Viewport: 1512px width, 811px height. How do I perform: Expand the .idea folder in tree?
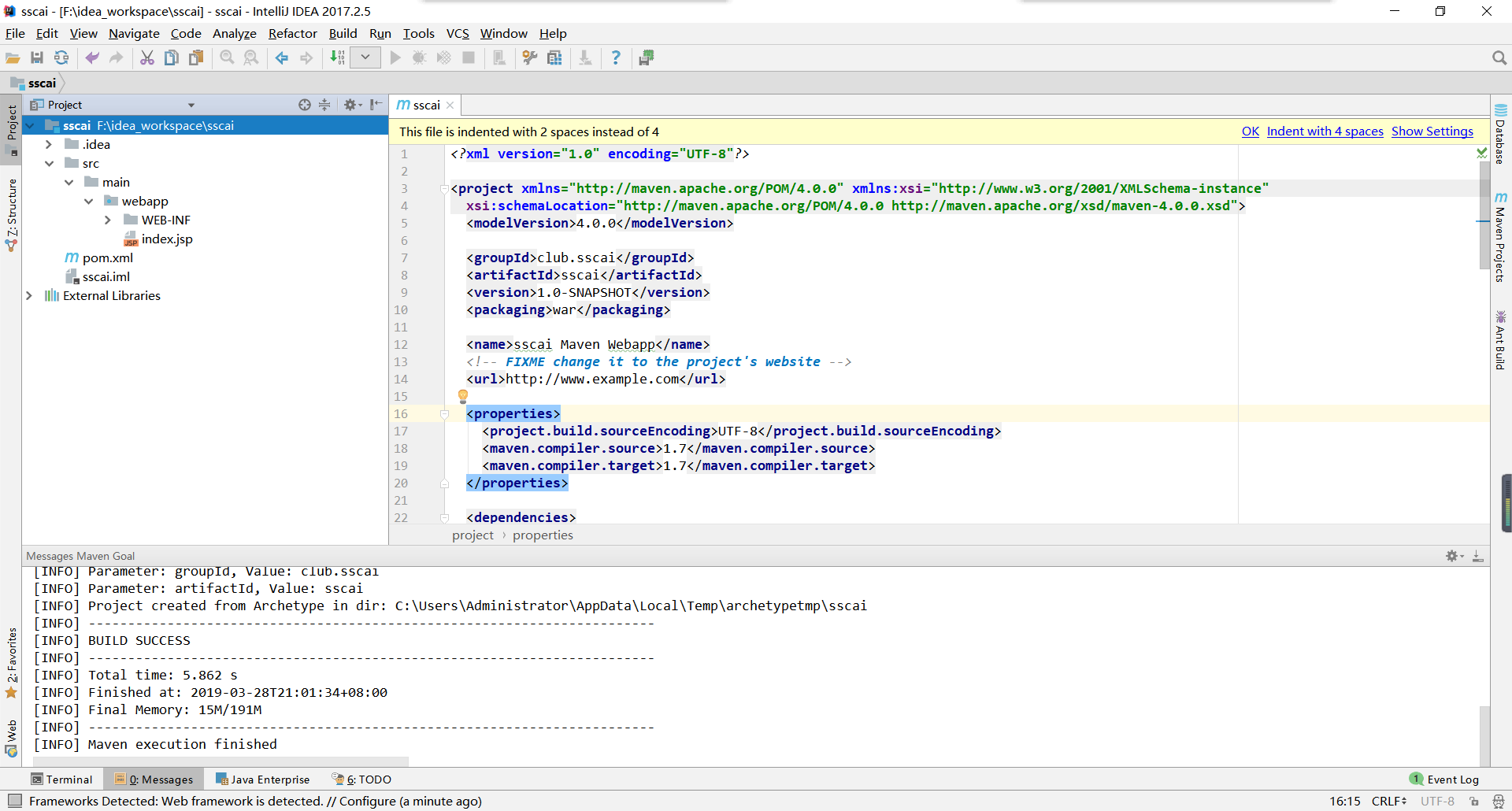[x=49, y=144]
